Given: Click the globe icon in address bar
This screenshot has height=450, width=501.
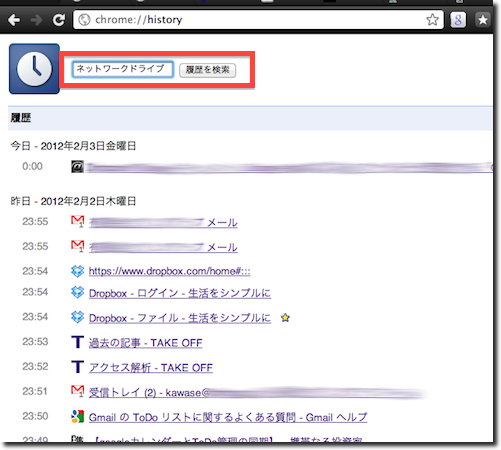Looking at the screenshot, I should pos(84,20).
